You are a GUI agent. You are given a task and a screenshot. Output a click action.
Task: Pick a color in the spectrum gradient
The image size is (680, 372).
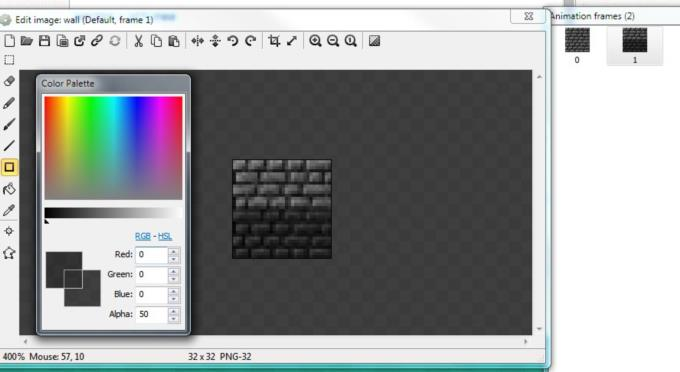(114, 148)
